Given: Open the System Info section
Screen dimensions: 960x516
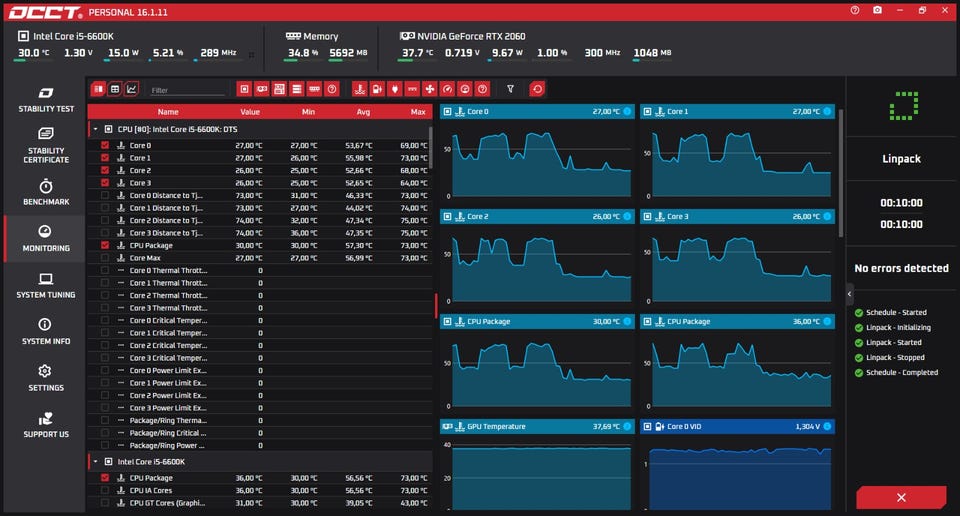Looking at the screenshot, I should tap(46, 332).
